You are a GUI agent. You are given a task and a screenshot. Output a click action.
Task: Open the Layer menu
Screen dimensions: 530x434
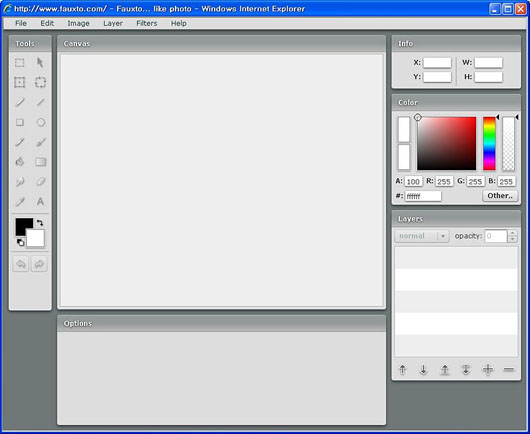pyautogui.click(x=113, y=23)
